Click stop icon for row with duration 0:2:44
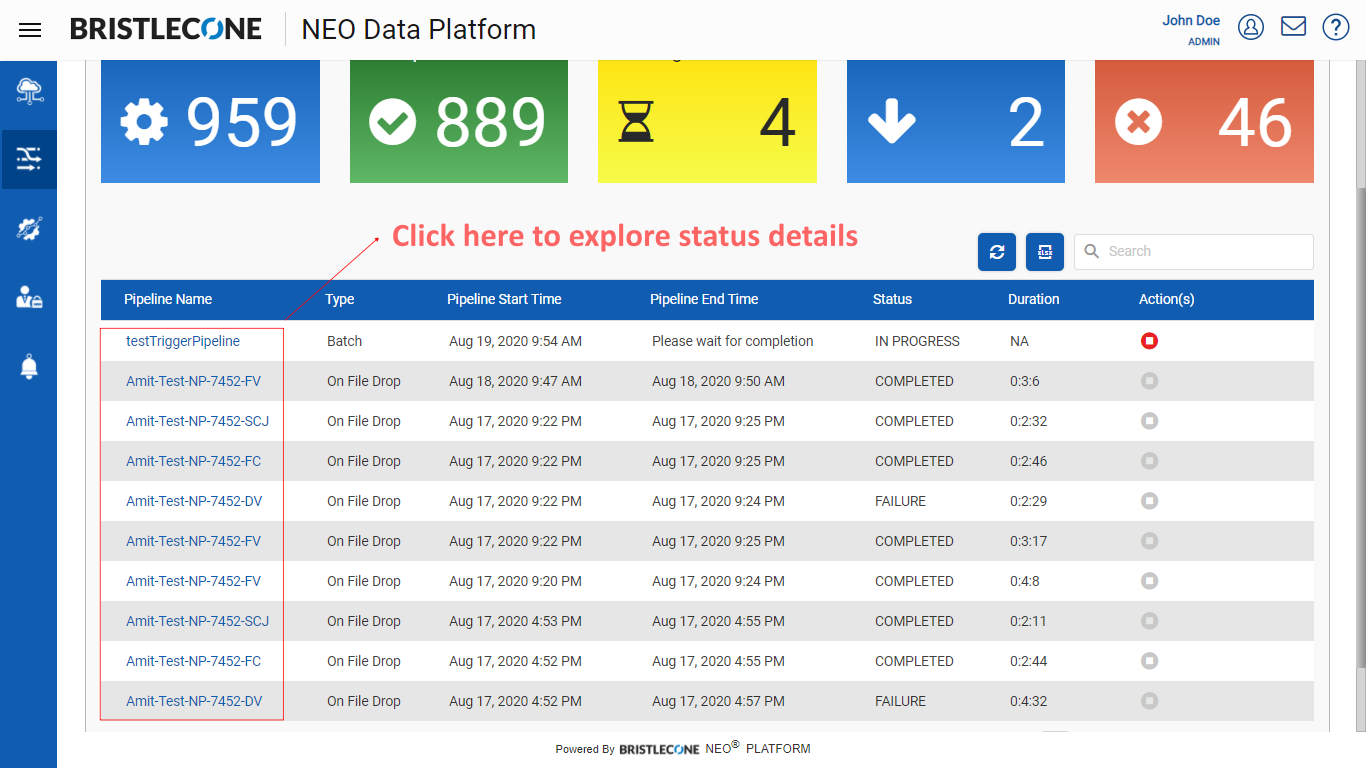The width and height of the screenshot is (1366, 768). tap(1149, 661)
